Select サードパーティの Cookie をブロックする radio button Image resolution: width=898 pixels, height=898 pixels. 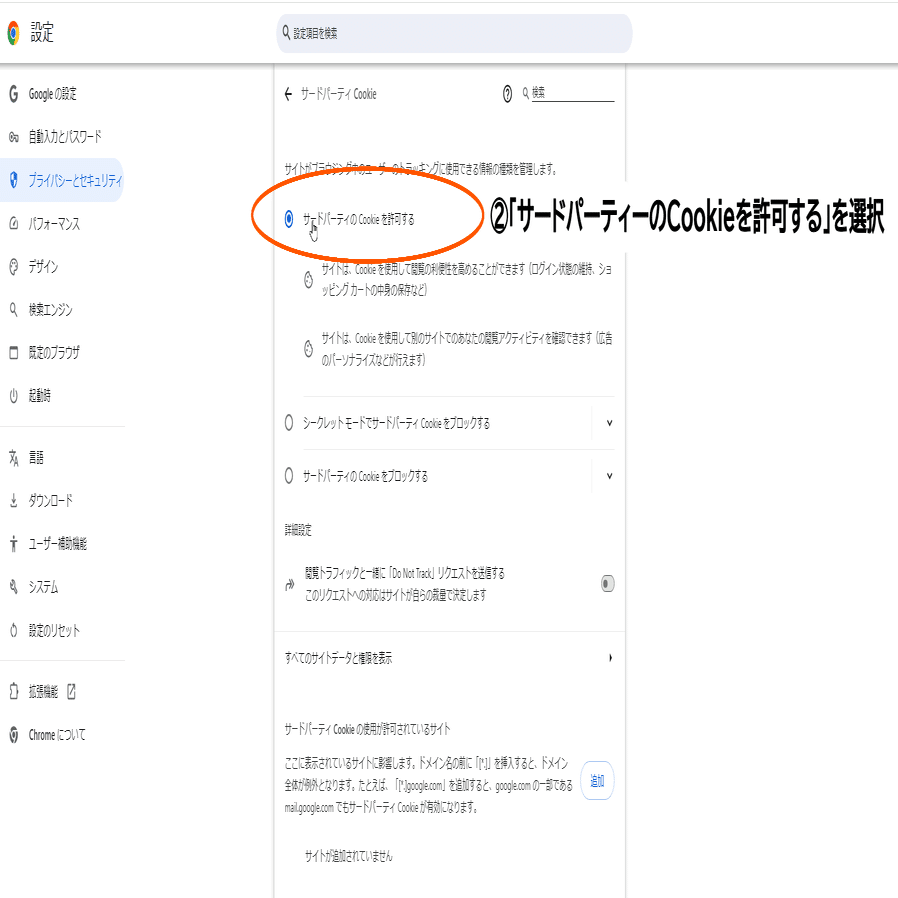(x=289, y=476)
